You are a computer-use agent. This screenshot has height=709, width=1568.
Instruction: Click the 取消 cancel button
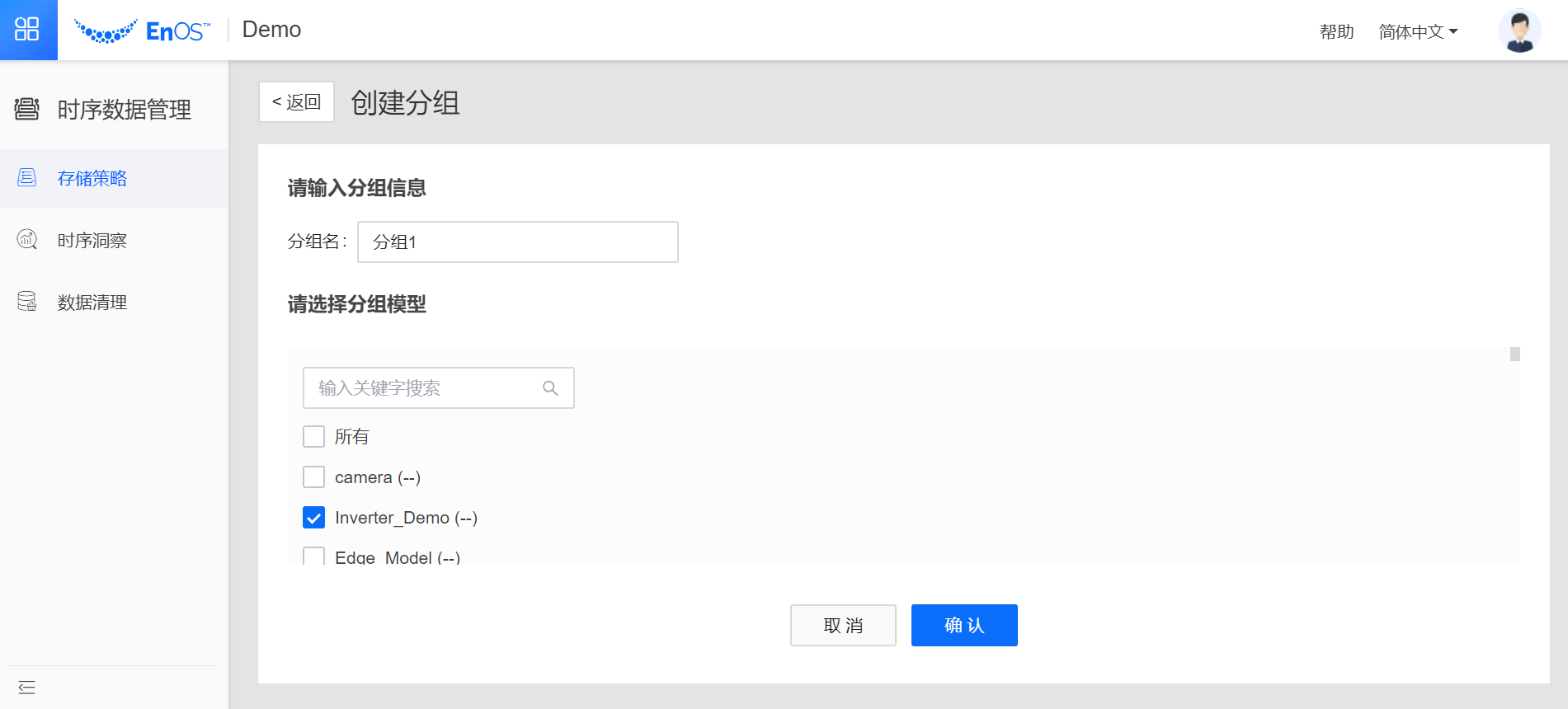(x=843, y=626)
